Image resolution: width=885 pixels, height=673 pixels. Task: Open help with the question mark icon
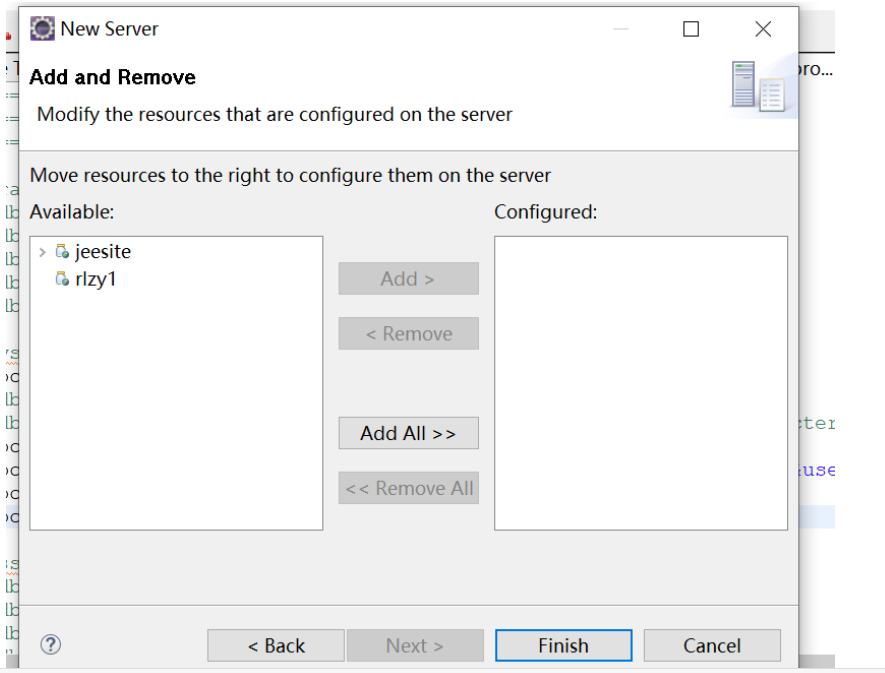(51, 645)
